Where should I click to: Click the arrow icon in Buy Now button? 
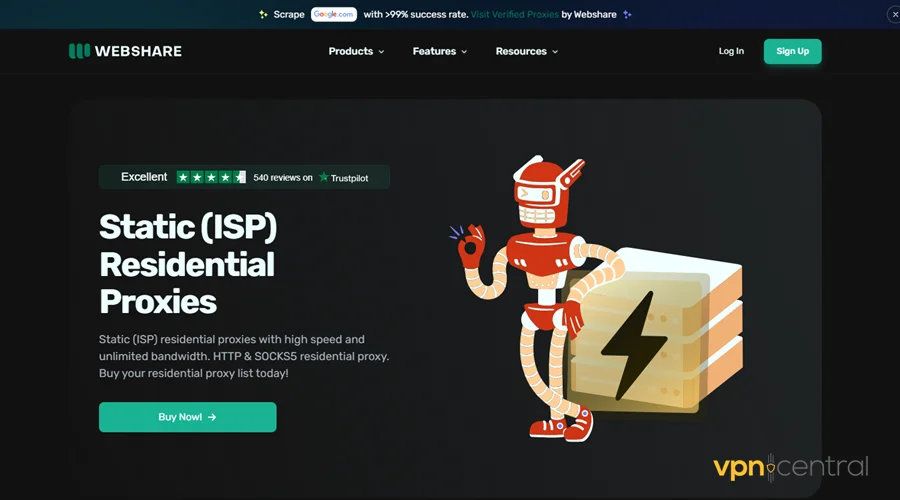pyautogui.click(x=212, y=417)
